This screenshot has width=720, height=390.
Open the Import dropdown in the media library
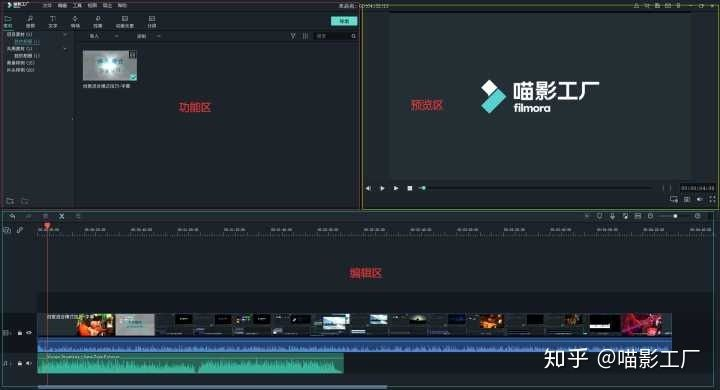(103, 36)
